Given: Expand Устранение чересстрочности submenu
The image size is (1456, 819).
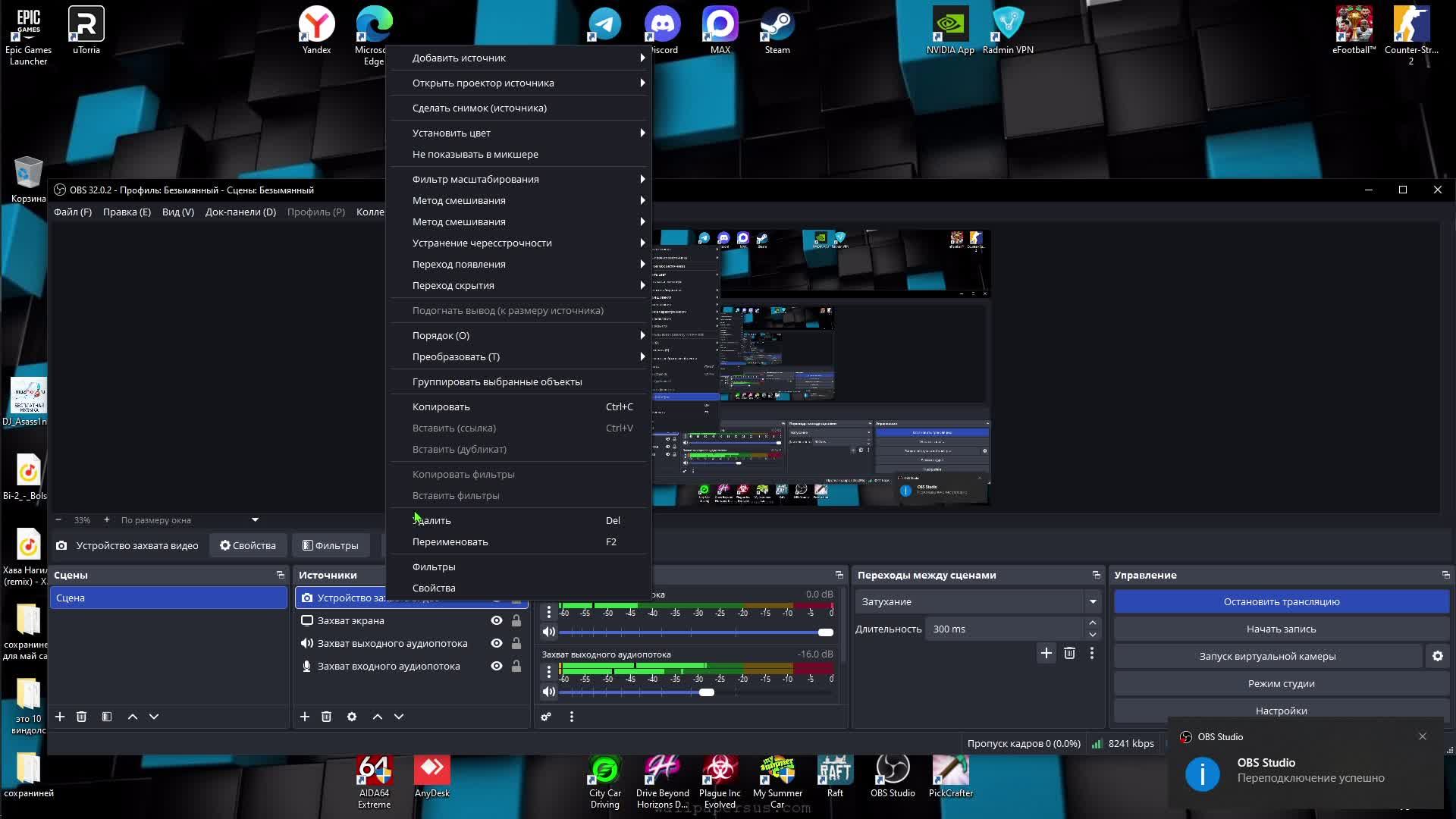Looking at the screenshot, I should pos(520,243).
